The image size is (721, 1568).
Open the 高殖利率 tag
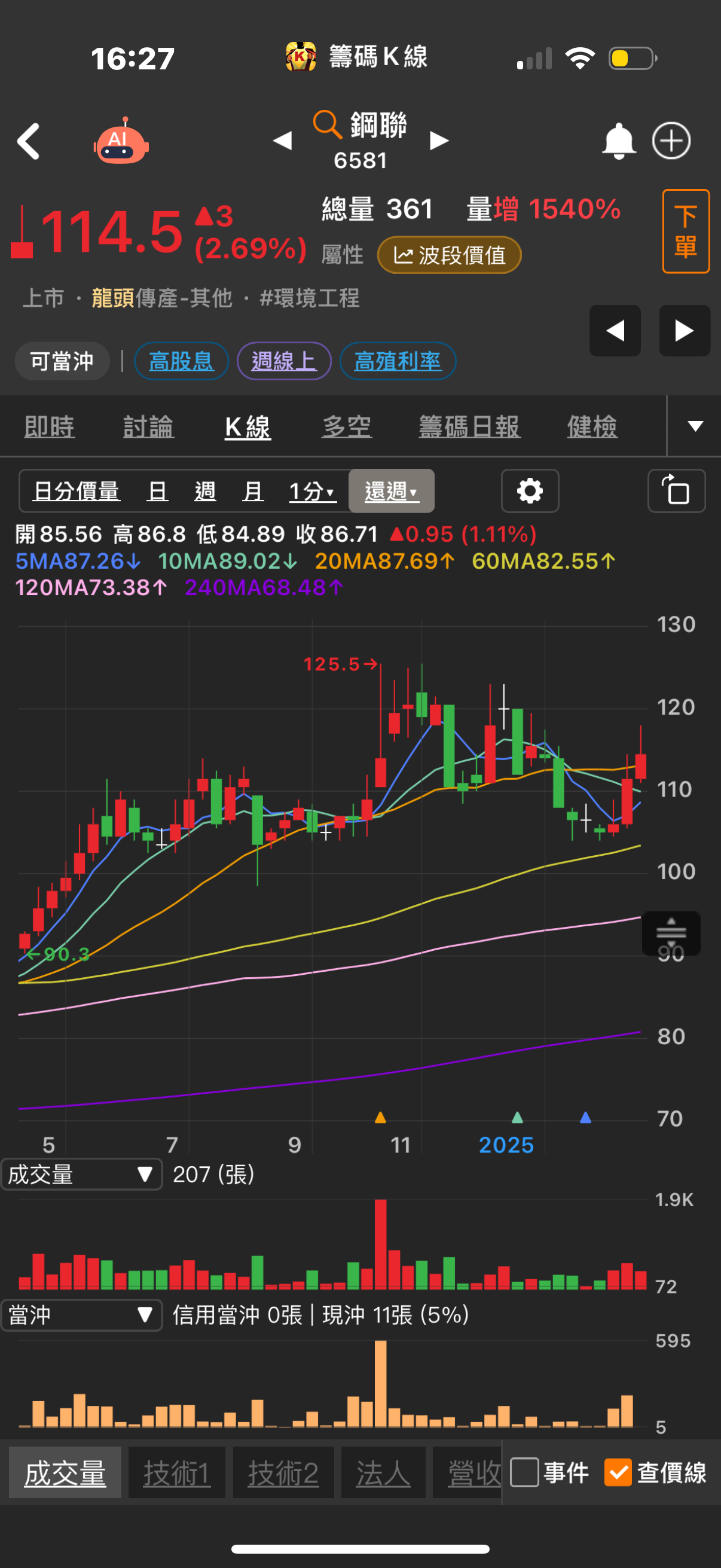(x=398, y=361)
